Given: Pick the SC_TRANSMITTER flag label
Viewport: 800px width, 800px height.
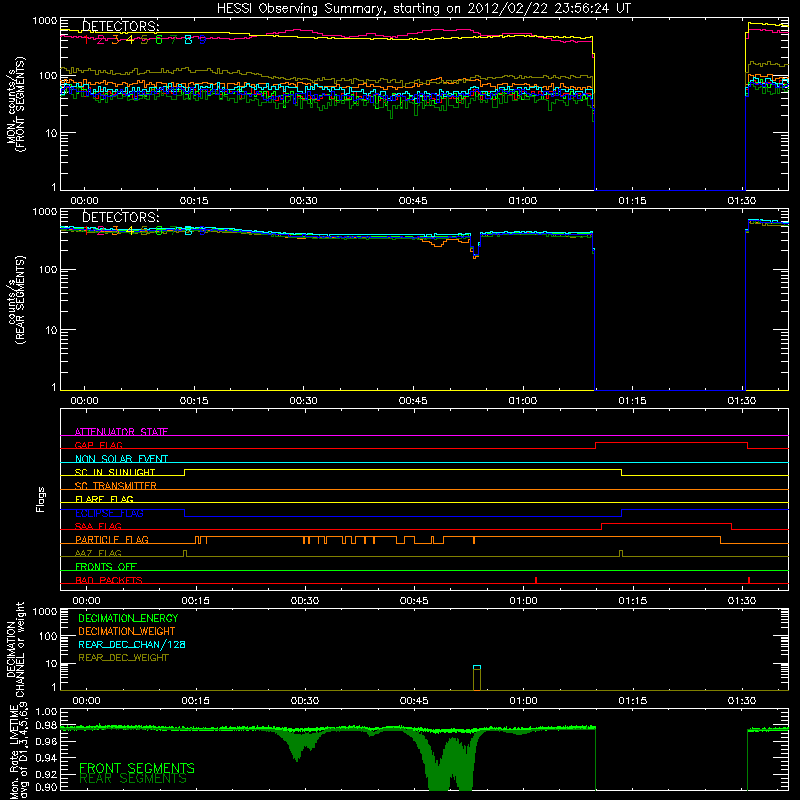Looking at the screenshot, I should pos(115,486).
